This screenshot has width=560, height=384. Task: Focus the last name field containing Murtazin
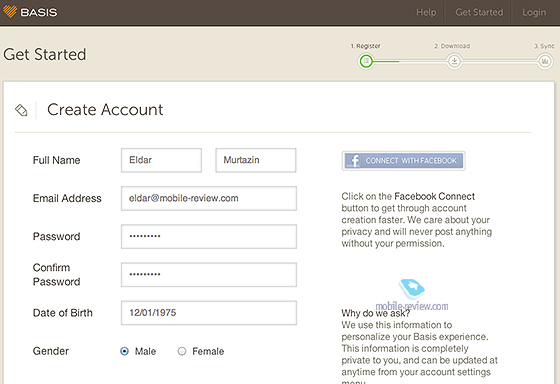point(256,160)
